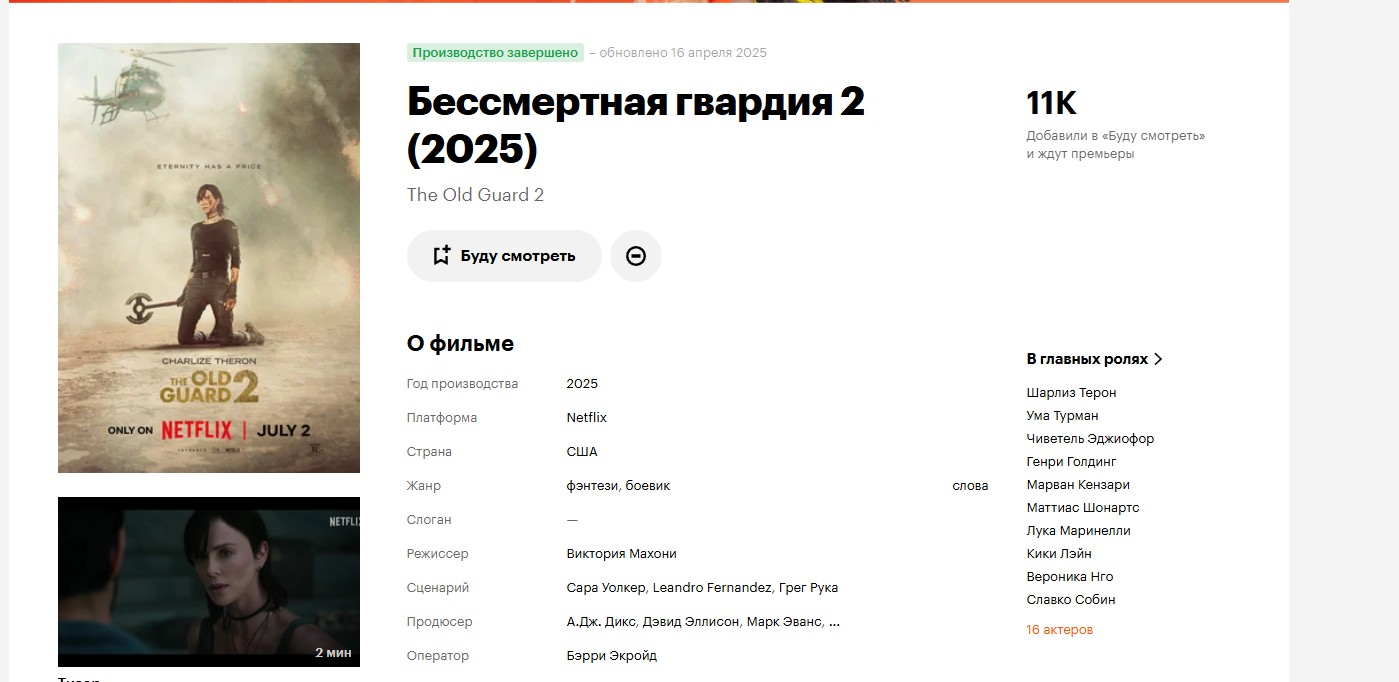Click the «2 мин» duration label on teaser
The height and width of the screenshot is (682, 1399).
point(333,653)
